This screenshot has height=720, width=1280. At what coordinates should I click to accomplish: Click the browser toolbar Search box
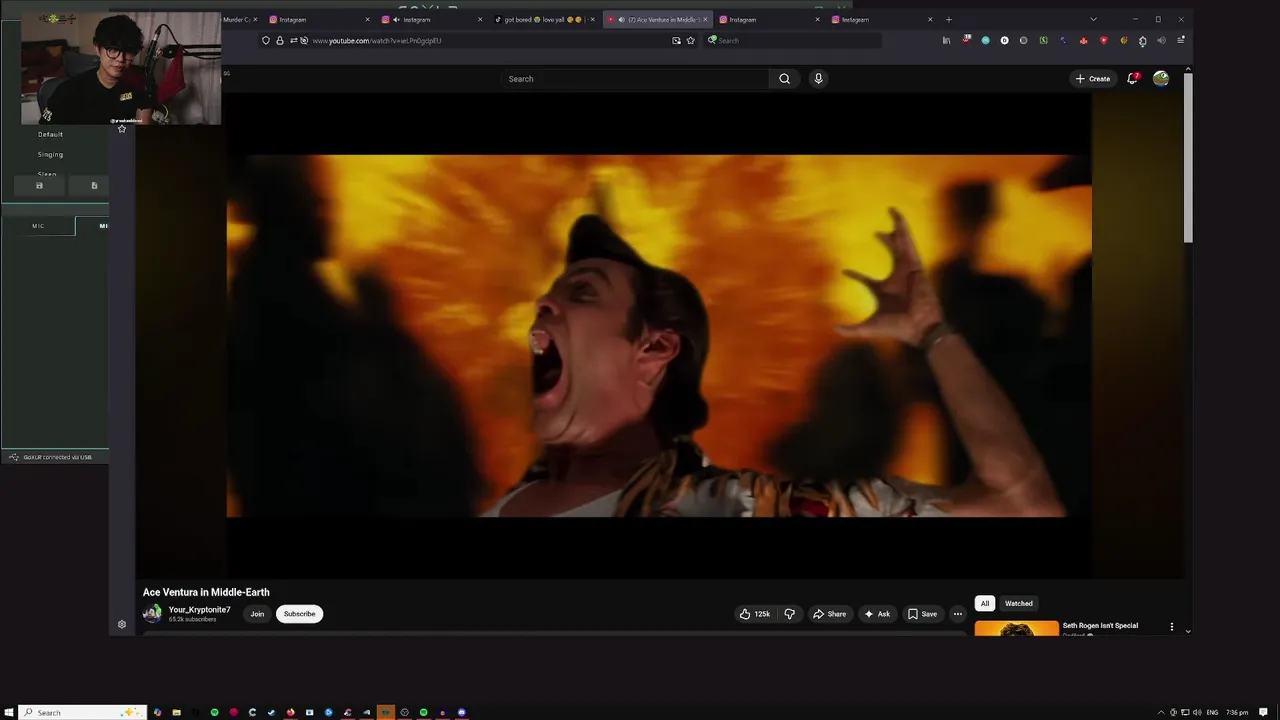coord(793,41)
